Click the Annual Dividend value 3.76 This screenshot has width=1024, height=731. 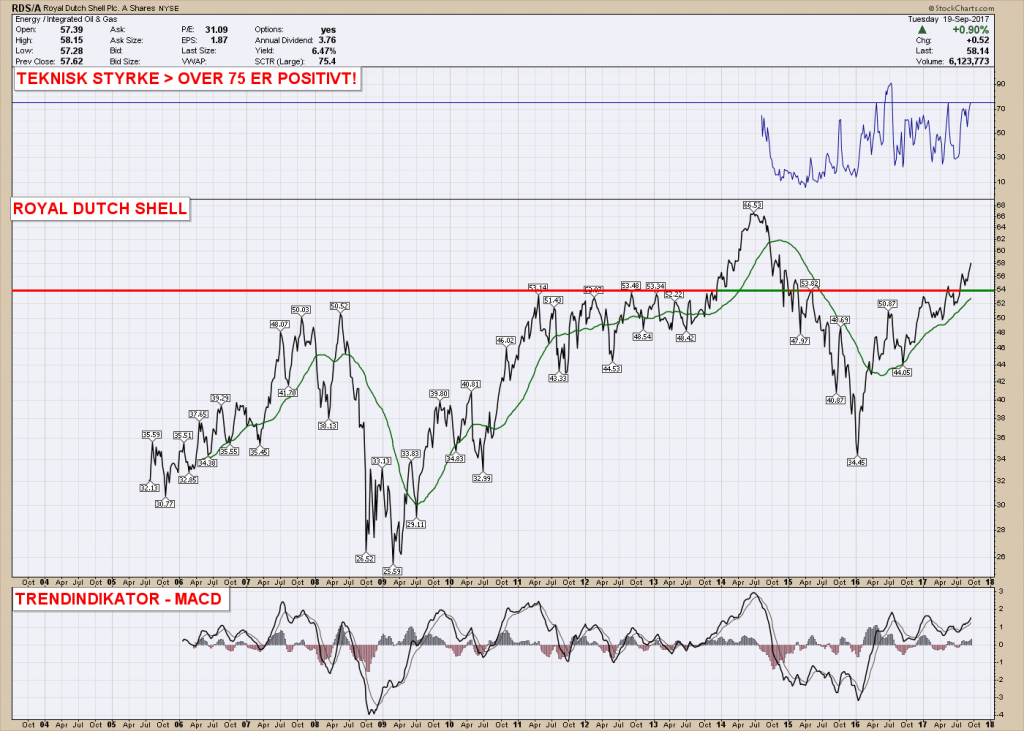tap(327, 40)
